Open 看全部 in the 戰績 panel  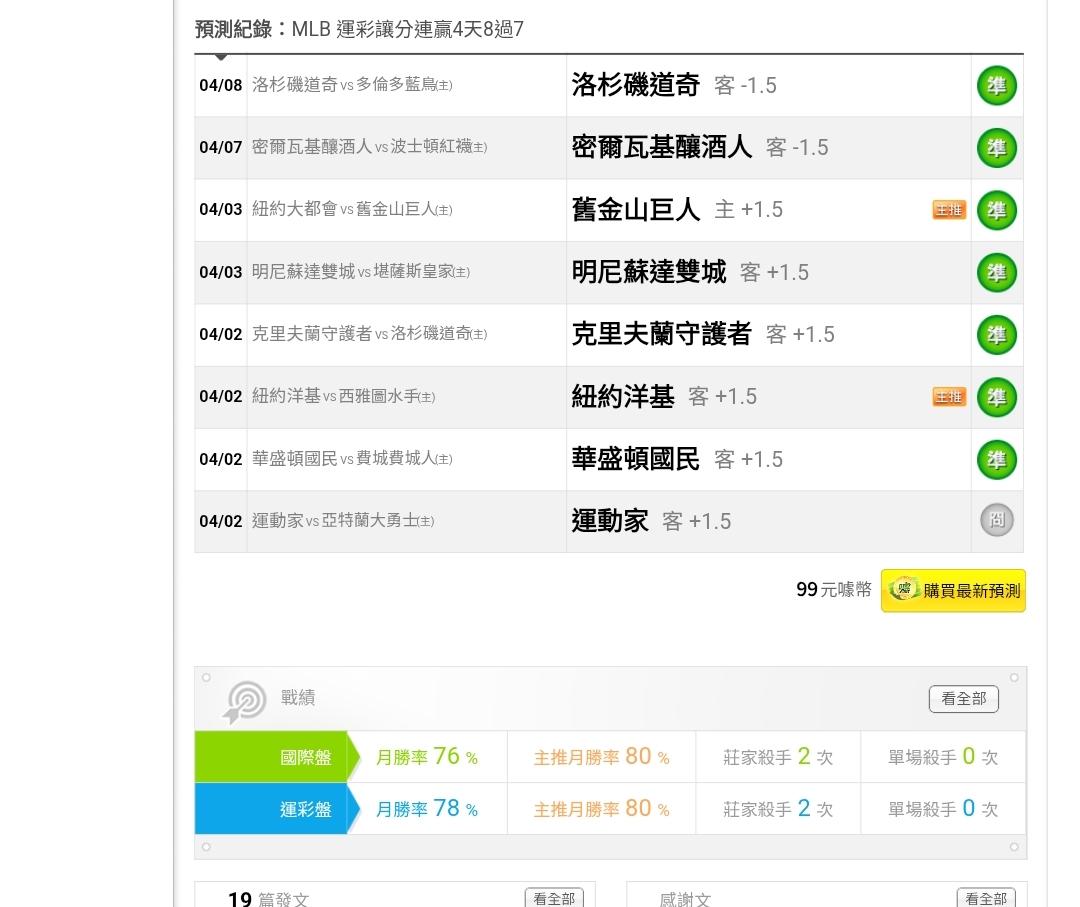click(963, 699)
